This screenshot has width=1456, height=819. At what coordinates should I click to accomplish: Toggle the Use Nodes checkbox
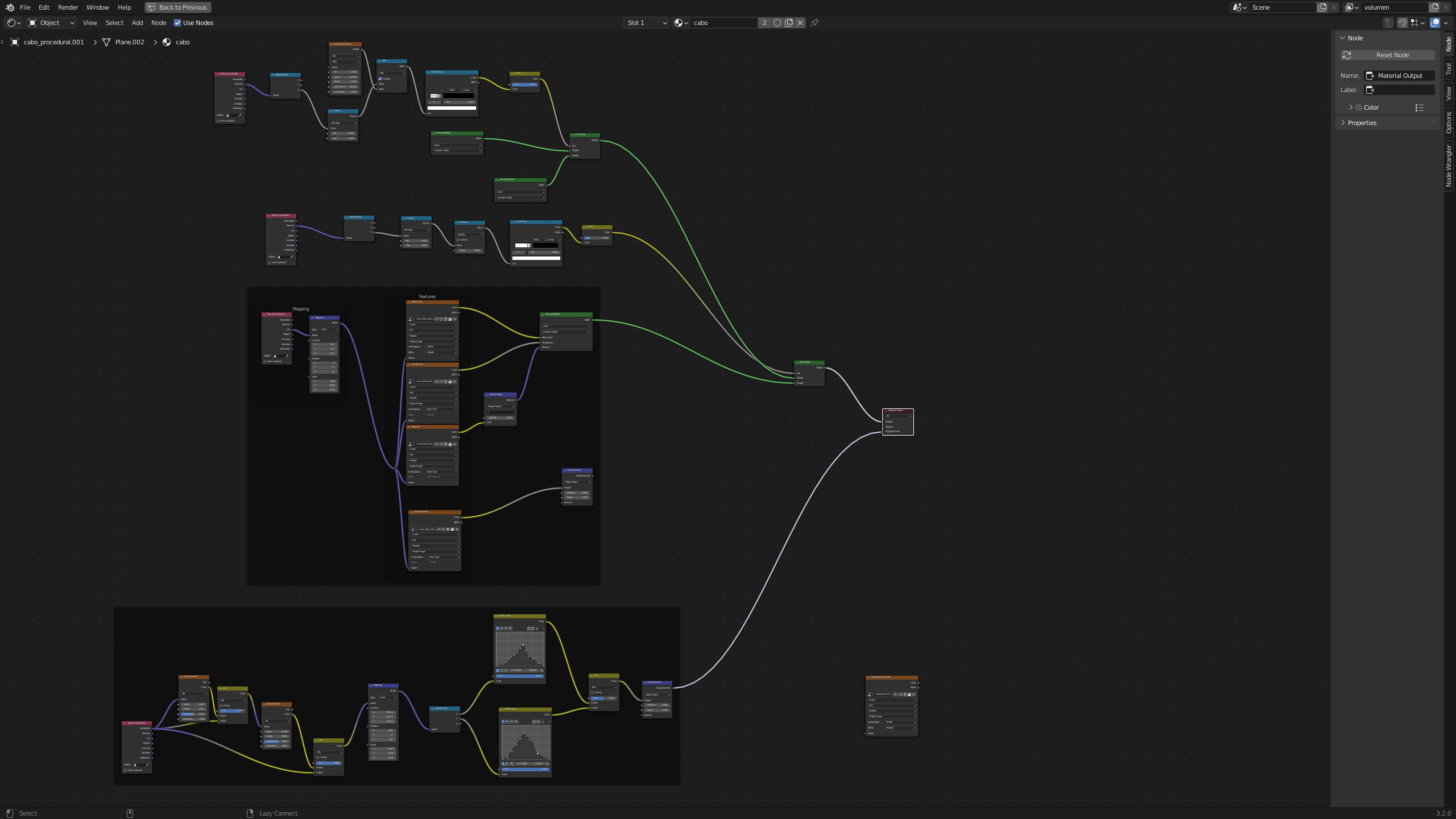pos(177,23)
